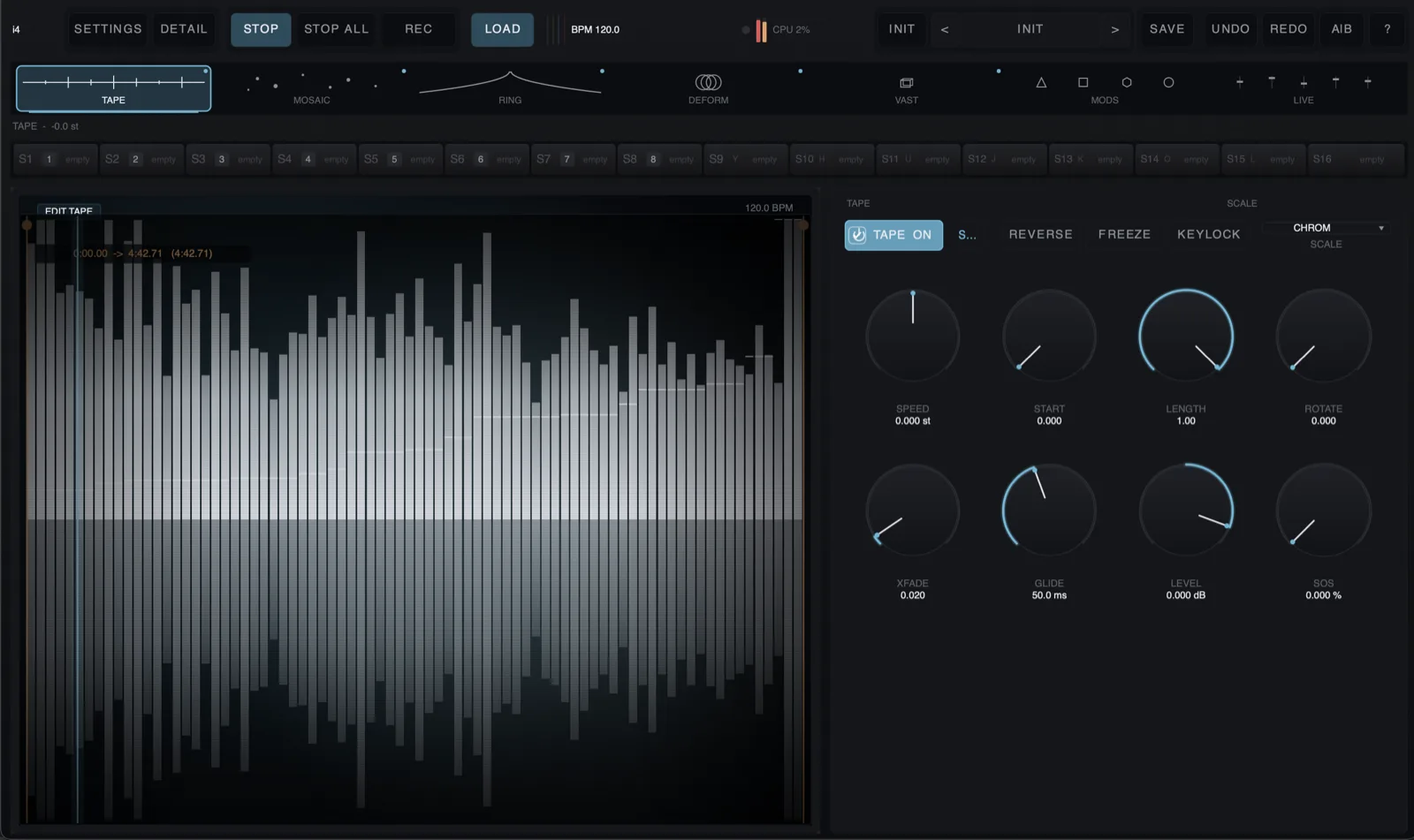Click the BPM 120.0 field
Screen dimensions: 1414x840
click(595, 29)
